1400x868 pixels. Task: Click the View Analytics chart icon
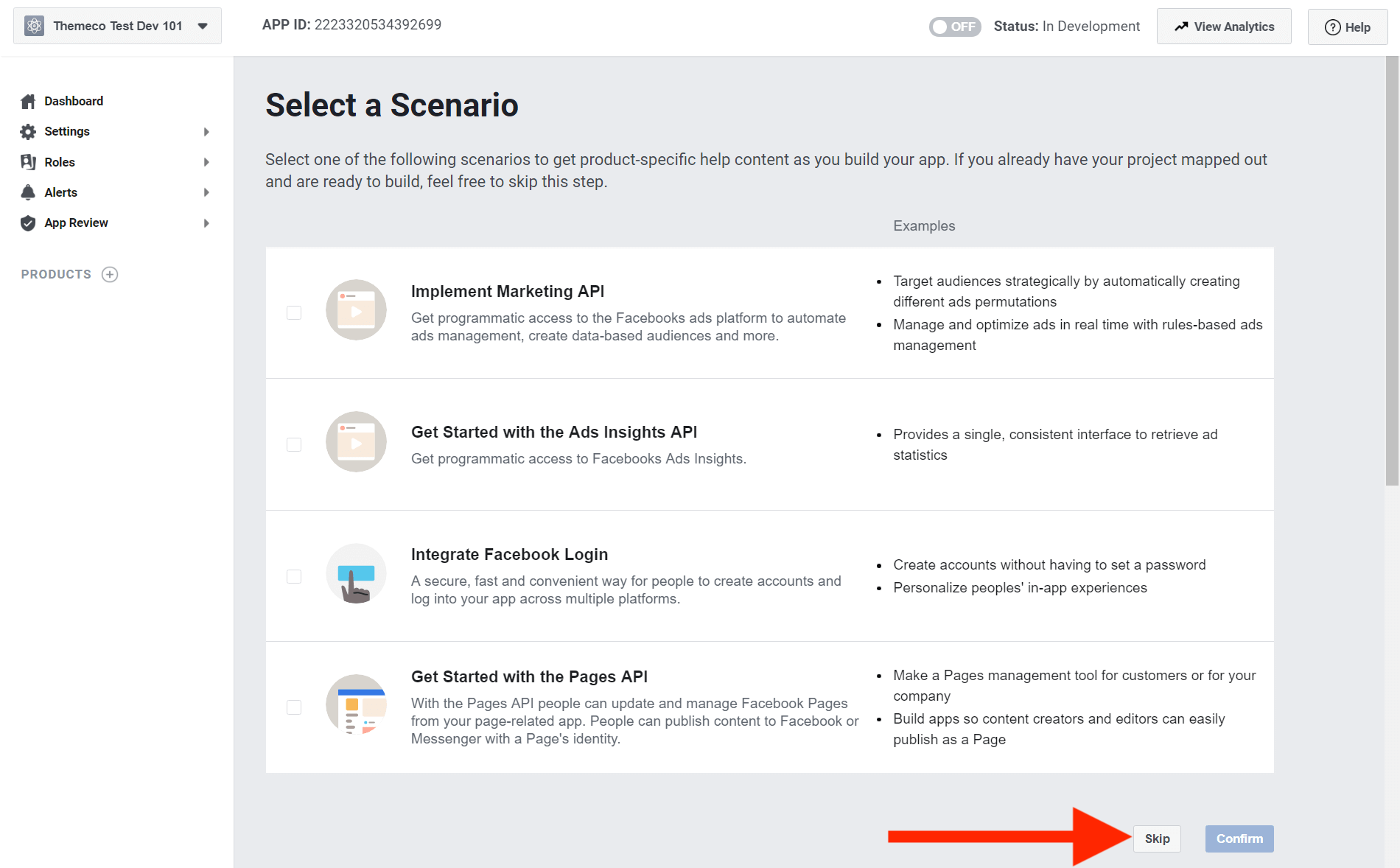click(x=1180, y=26)
